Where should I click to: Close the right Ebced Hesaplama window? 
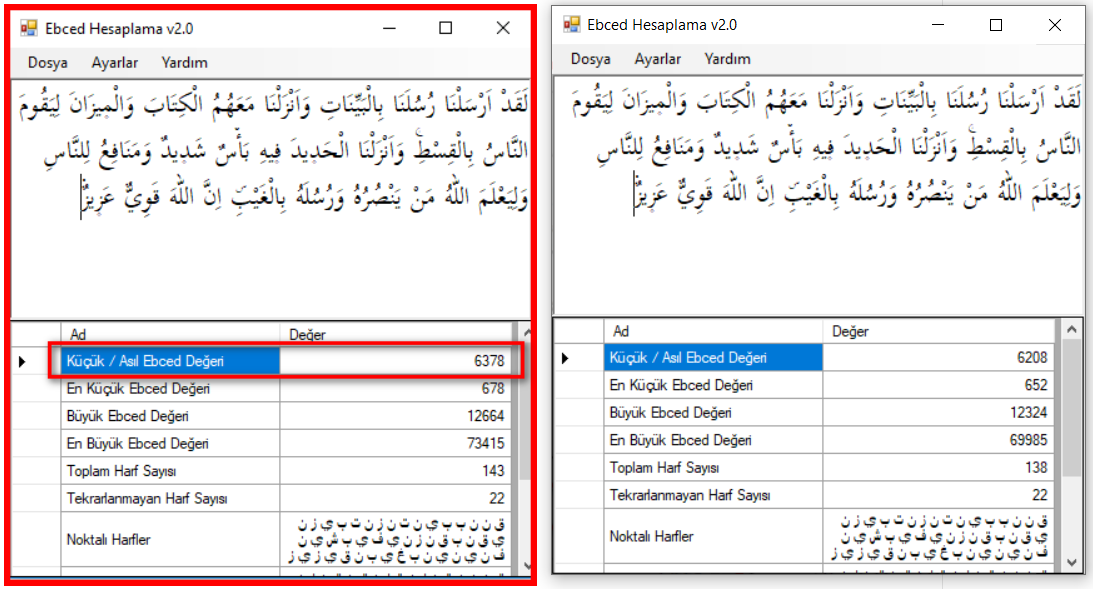(x=1055, y=25)
